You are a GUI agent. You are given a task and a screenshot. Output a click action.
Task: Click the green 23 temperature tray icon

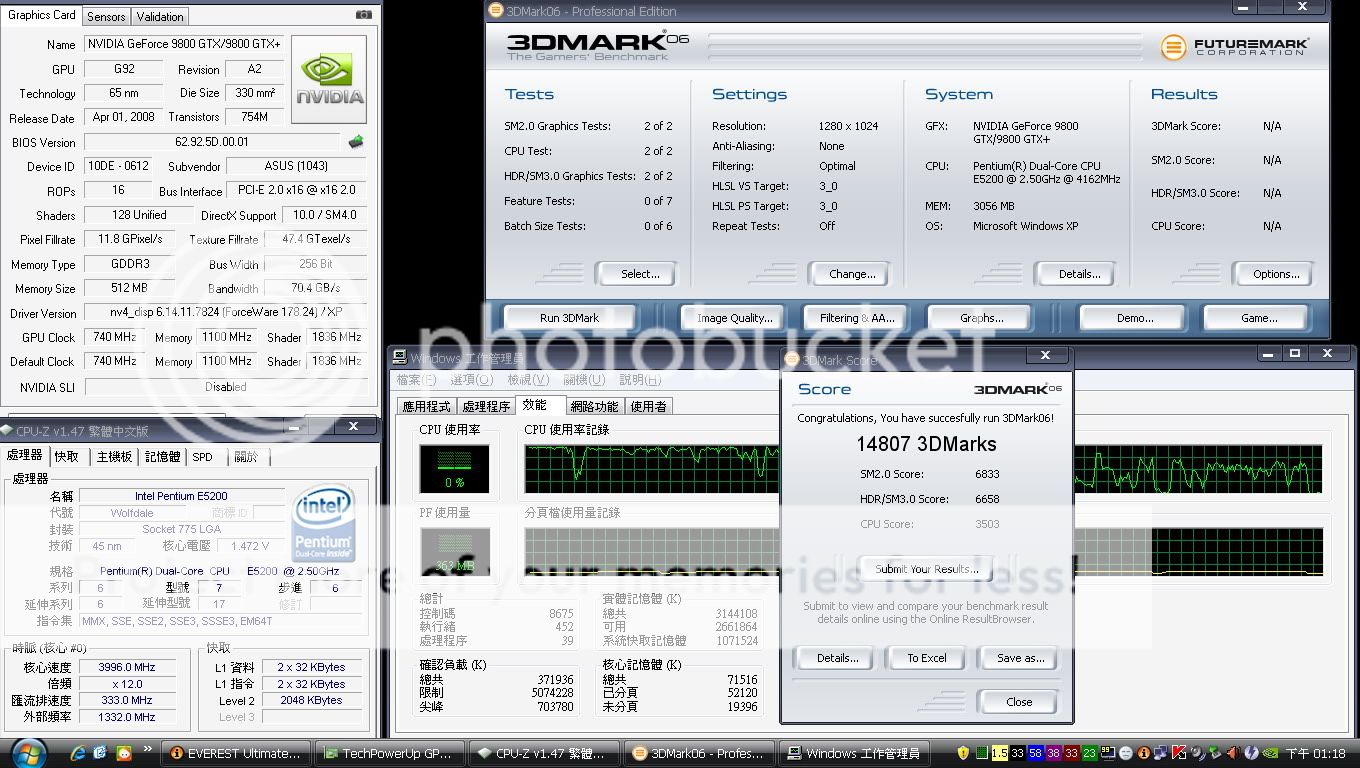click(x=1089, y=753)
